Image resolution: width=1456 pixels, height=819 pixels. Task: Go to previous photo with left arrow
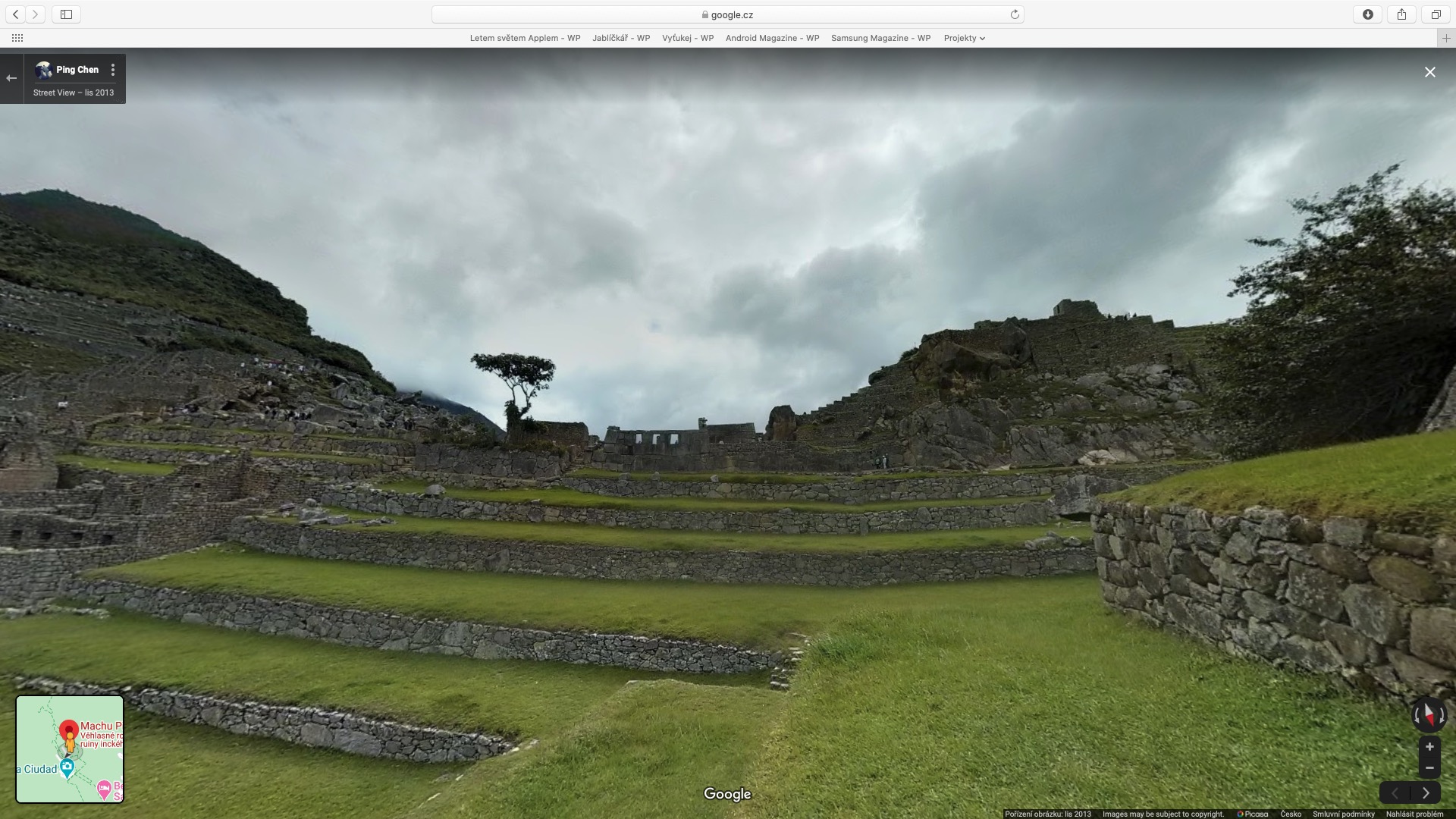1395,793
